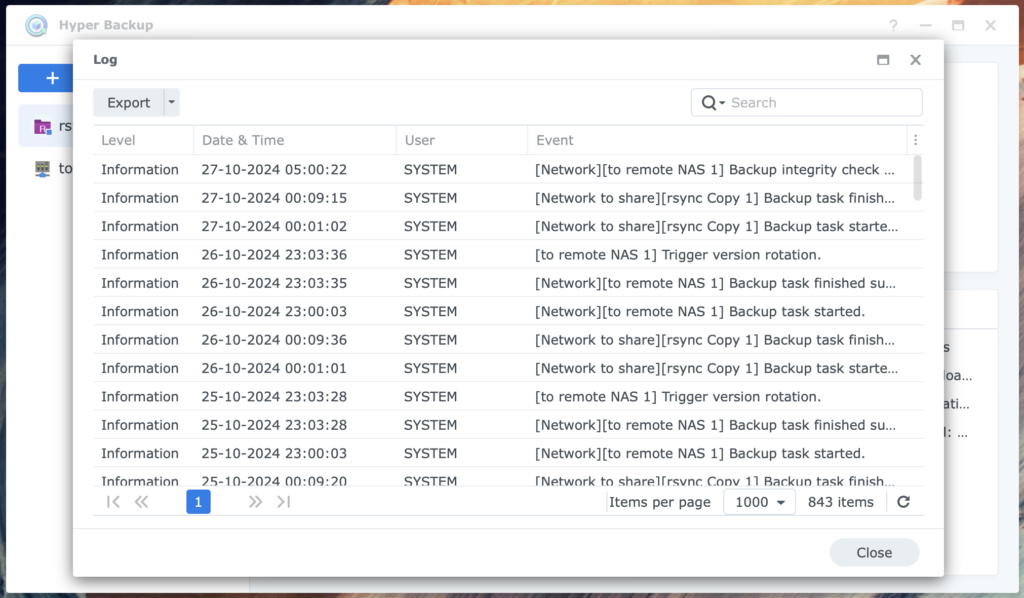This screenshot has width=1024, height=598.
Task: Expand the Export dropdown arrow
Action: [x=170, y=102]
